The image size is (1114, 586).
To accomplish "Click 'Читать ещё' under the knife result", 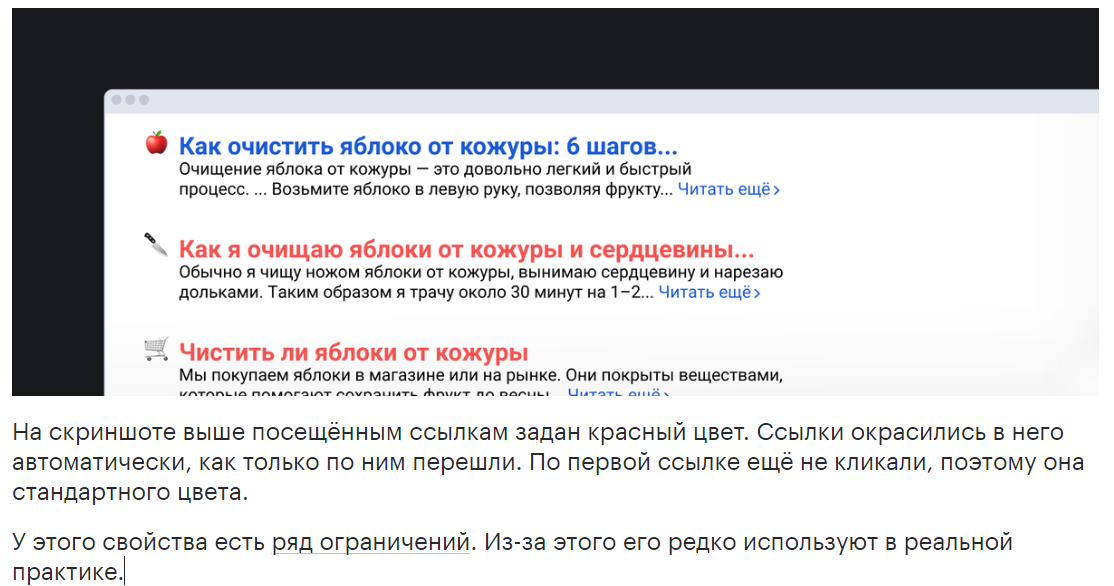I will pos(709,293).
